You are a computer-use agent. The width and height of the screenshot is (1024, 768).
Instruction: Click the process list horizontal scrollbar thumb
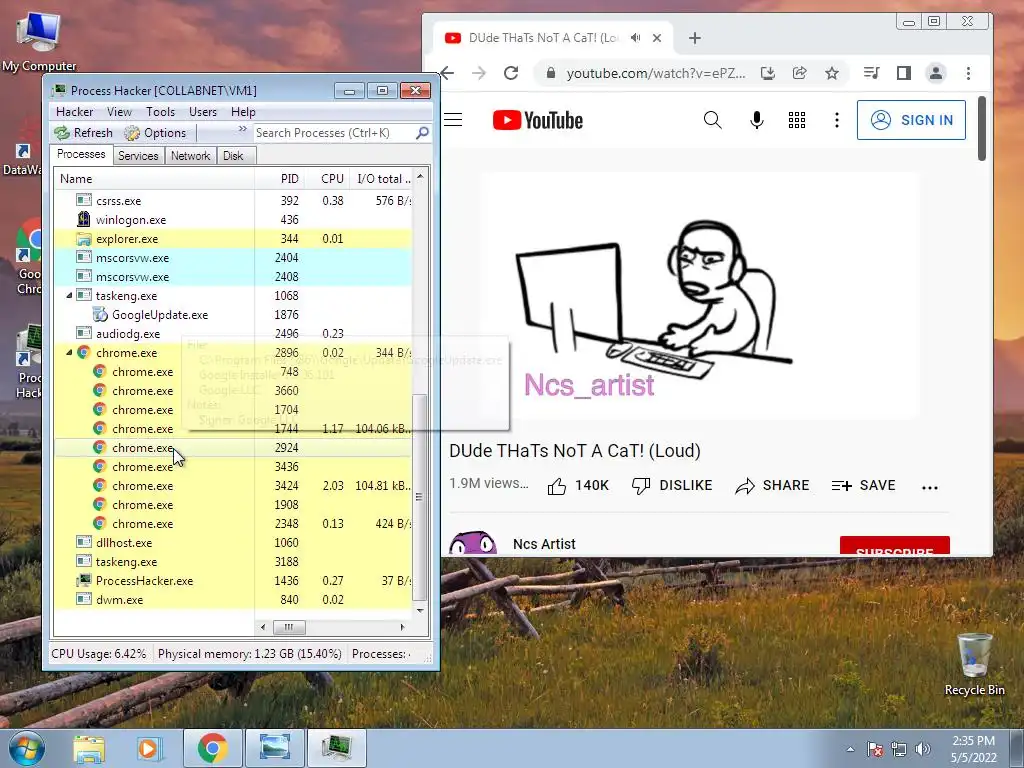[x=289, y=627]
